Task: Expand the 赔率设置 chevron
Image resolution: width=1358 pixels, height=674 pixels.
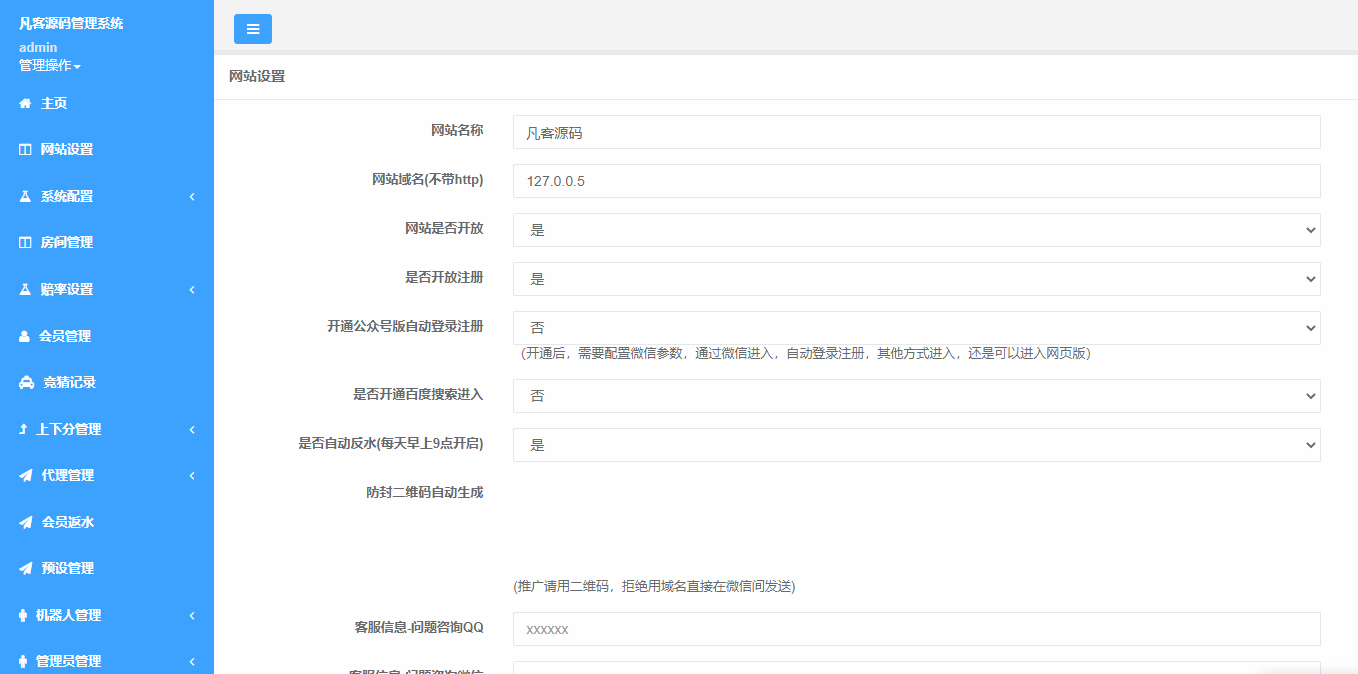Action: [x=192, y=290]
